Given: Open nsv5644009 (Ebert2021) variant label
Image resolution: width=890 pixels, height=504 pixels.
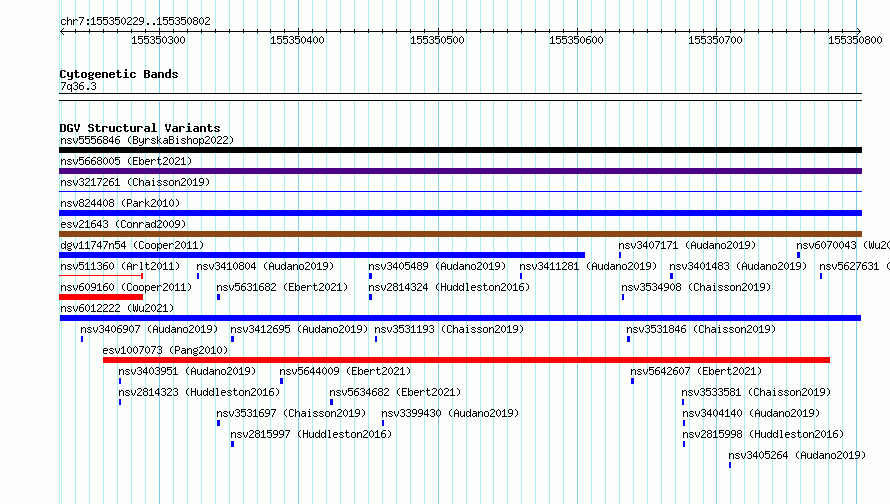Looking at the screenshot, I should [x=345, y=371].
